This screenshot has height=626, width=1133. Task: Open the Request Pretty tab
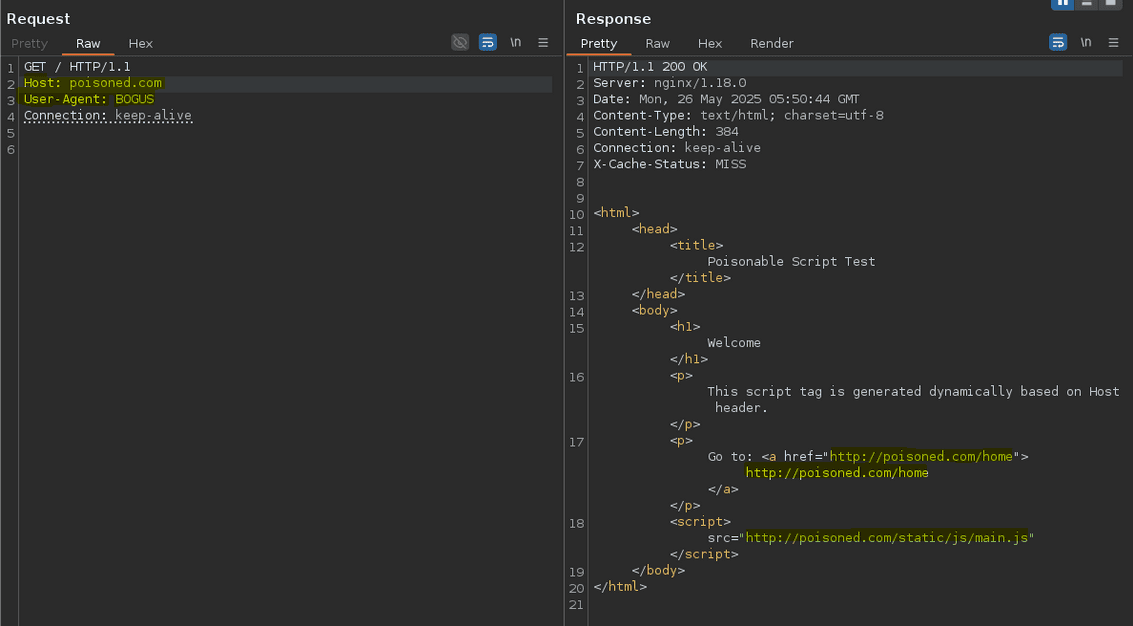(29, 43)
